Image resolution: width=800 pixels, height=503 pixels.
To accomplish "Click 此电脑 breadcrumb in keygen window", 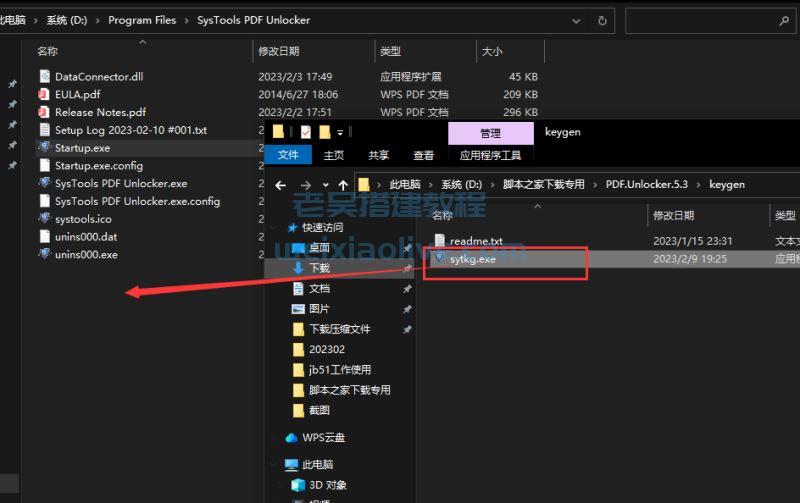I will pos(405,185).
